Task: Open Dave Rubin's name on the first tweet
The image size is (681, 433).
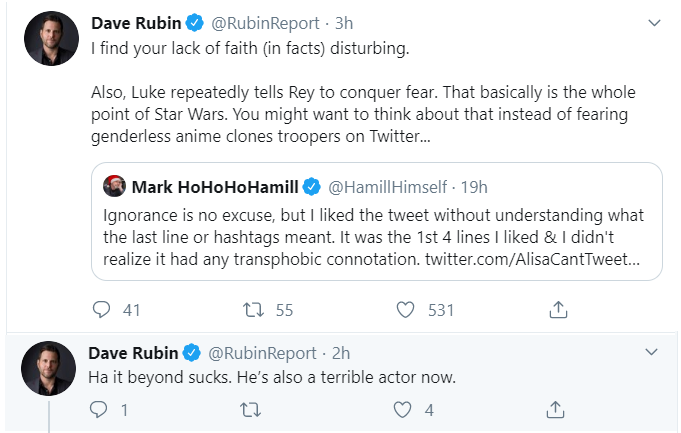Action: click(x=134, y=23)
